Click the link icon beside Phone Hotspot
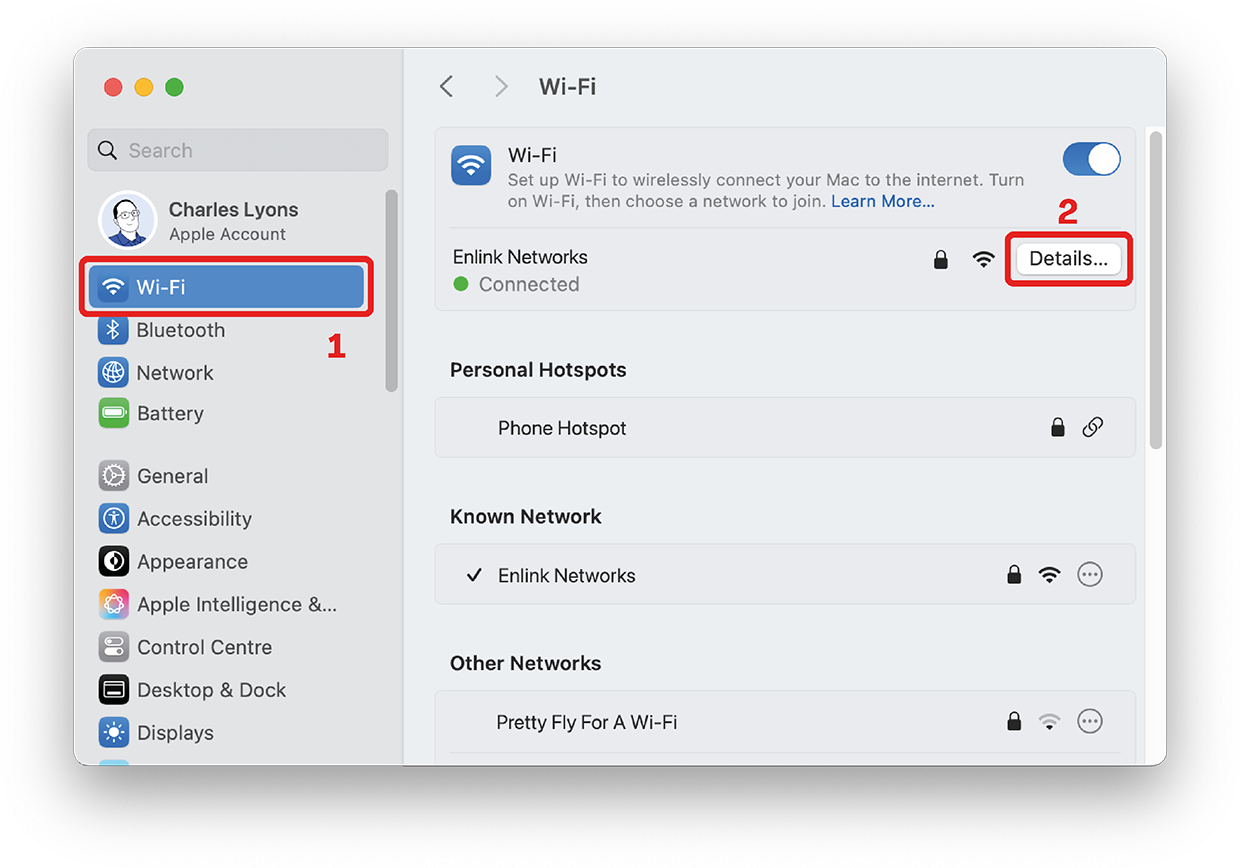 tap(1093, 427)
